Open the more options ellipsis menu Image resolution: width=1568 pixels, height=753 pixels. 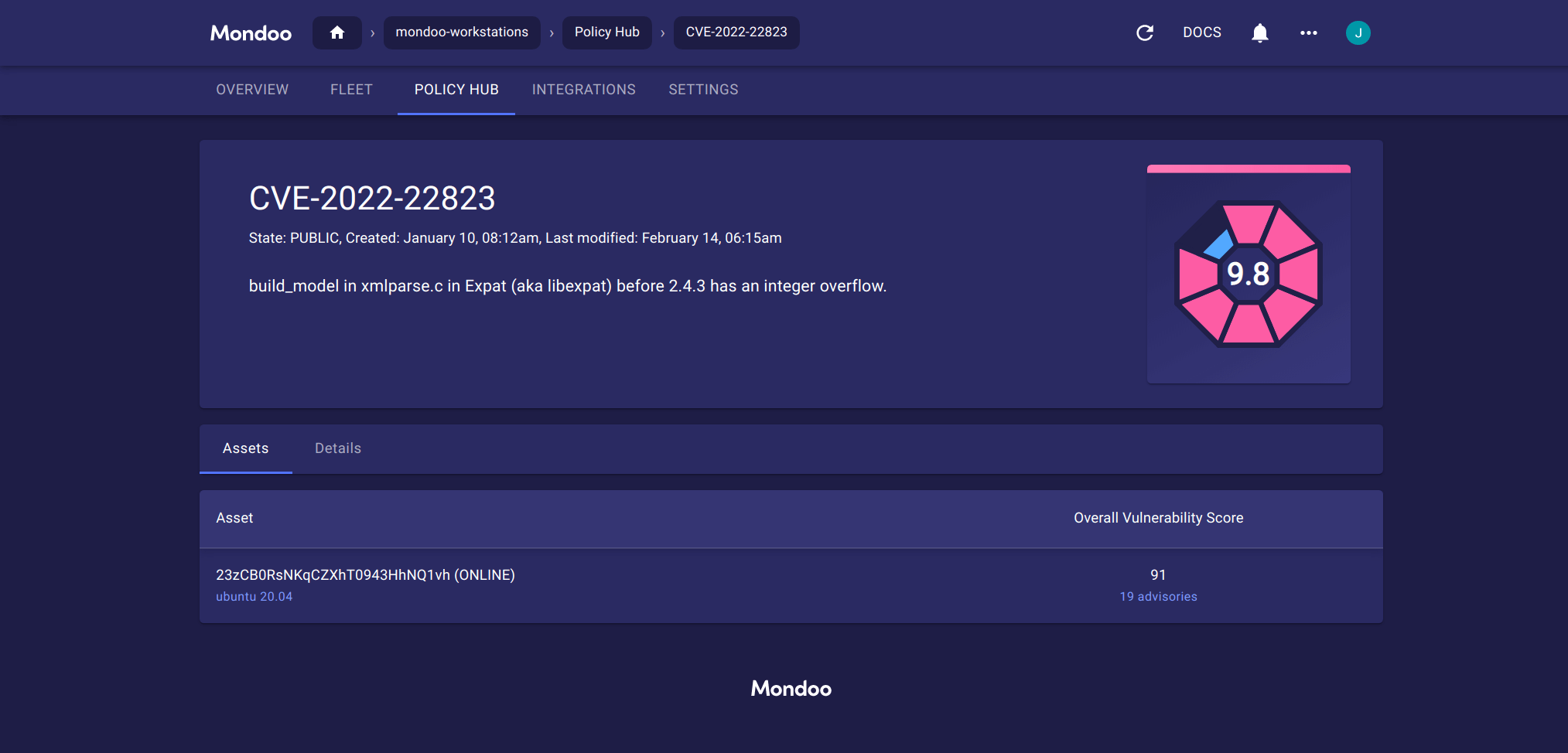(1309, 32)
